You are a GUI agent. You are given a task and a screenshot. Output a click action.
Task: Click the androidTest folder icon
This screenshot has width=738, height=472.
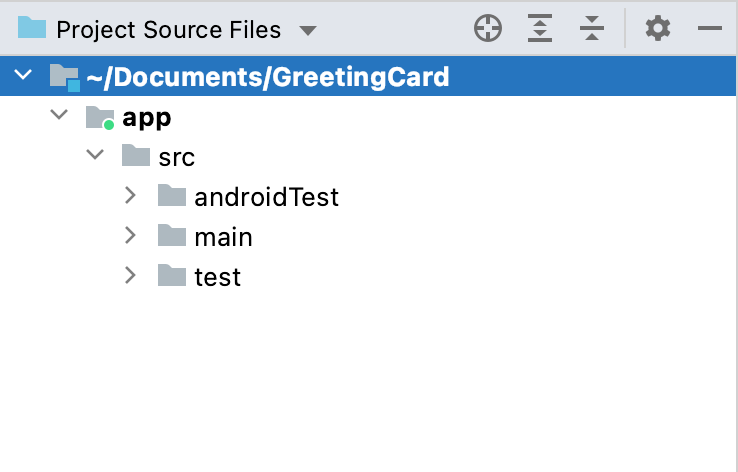pyautogui.click(x=172, y=196)
